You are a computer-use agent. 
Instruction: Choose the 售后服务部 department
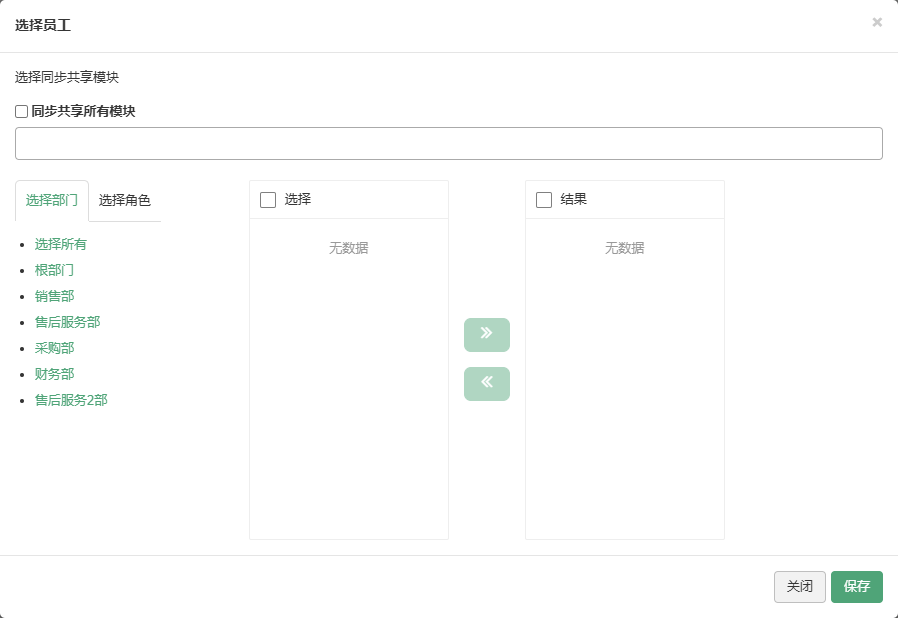[x=68, y=322]
